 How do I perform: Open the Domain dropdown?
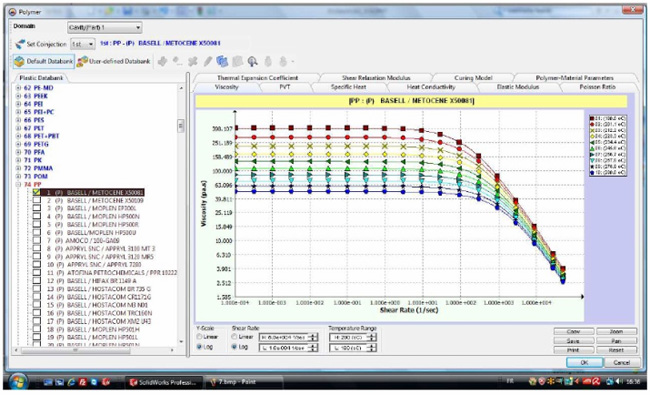click(104, 28)
